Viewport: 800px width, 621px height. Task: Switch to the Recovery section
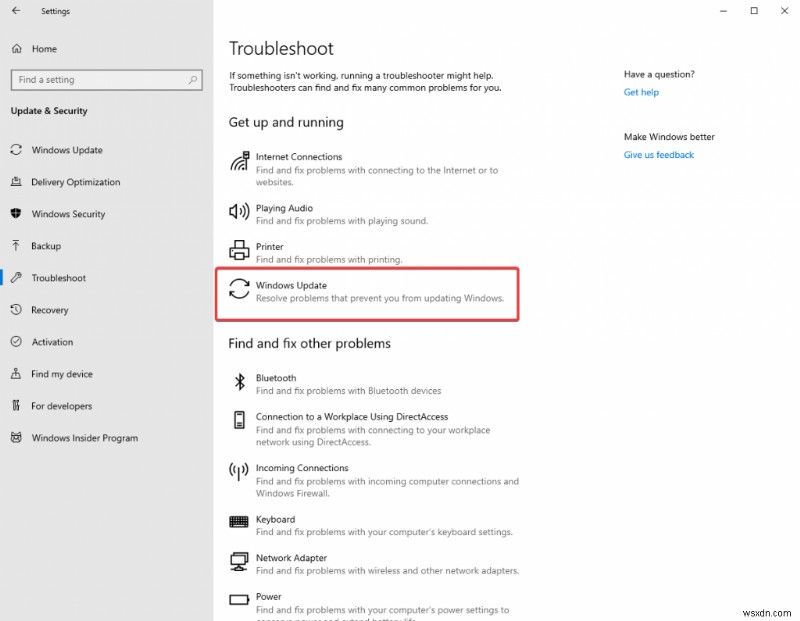55,310
